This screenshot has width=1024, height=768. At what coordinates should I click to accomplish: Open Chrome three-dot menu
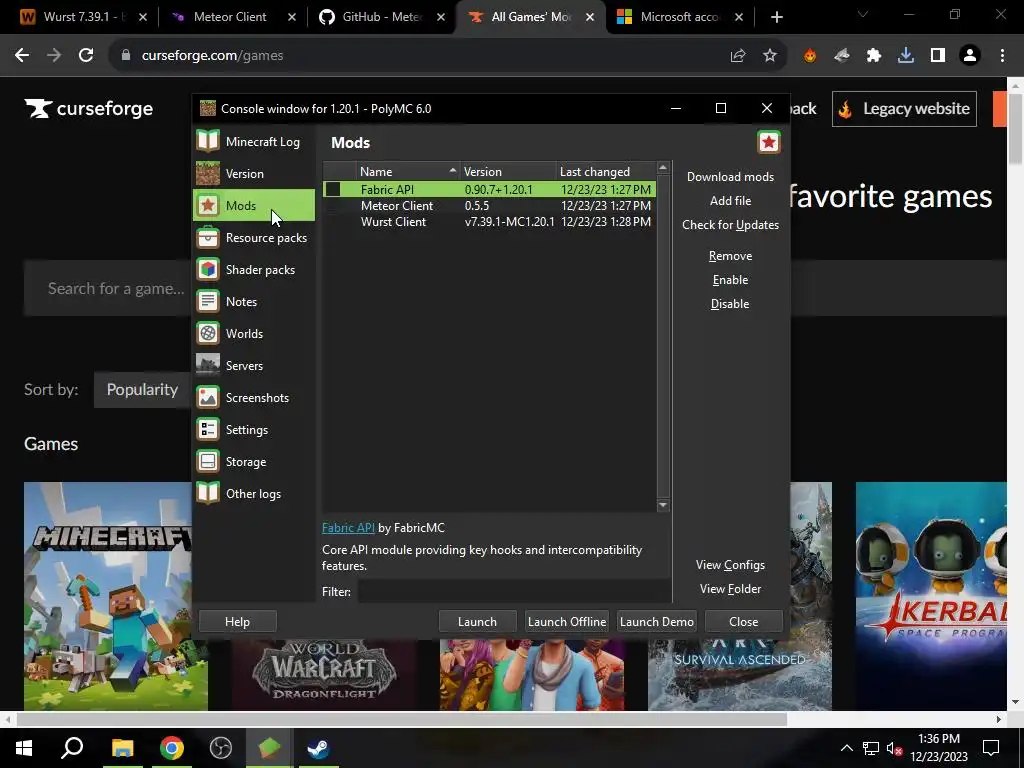coord(1002,56)
